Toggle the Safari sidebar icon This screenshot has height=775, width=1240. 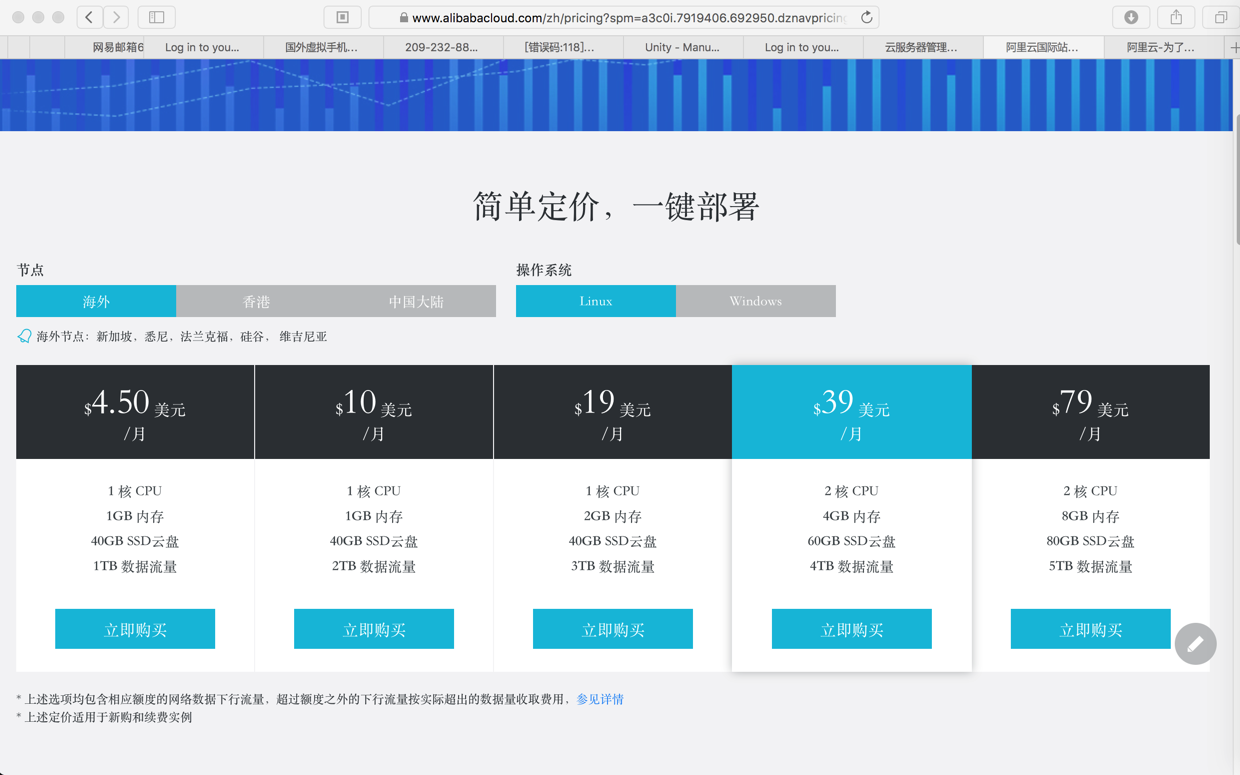157,17
